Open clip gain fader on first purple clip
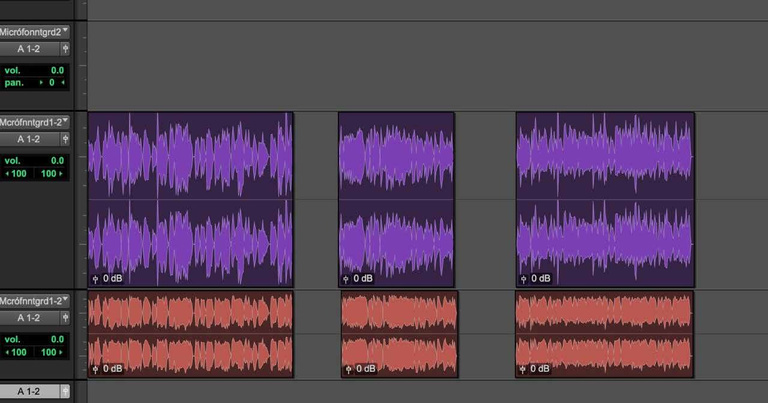The width and height of the screenshot is (768, 403). (x=96, y=278)
